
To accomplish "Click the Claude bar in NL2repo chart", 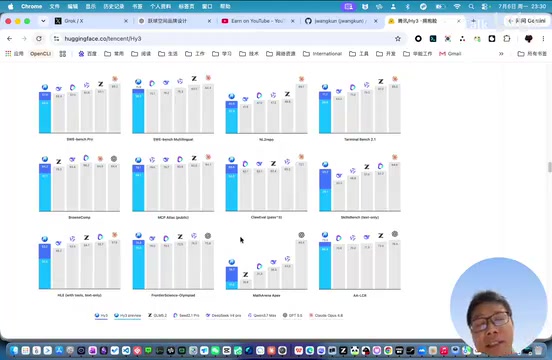I will pyautogui.click(x=301, y=109).
